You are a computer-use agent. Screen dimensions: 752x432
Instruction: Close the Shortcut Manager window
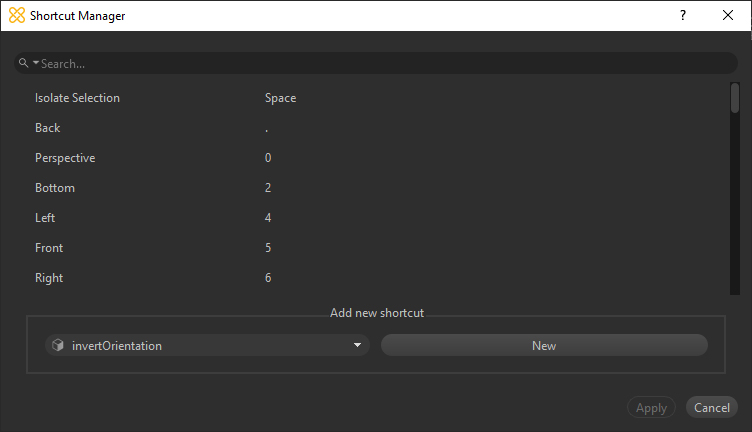click(x=728, y=16)
